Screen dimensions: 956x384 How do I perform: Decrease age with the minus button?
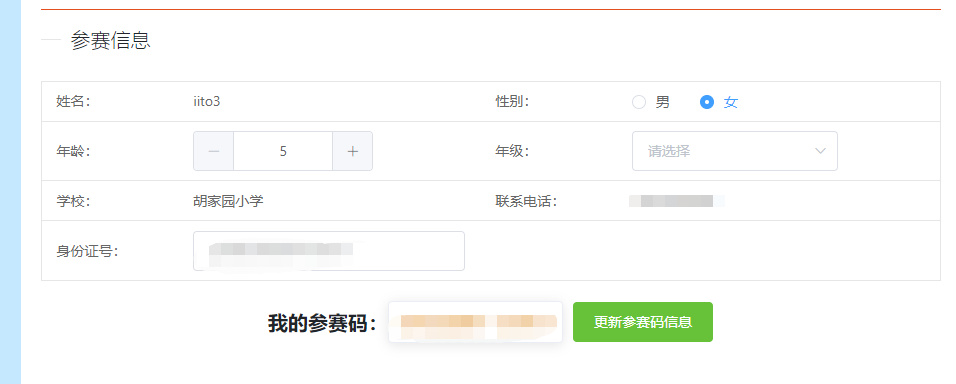(213, 151)
